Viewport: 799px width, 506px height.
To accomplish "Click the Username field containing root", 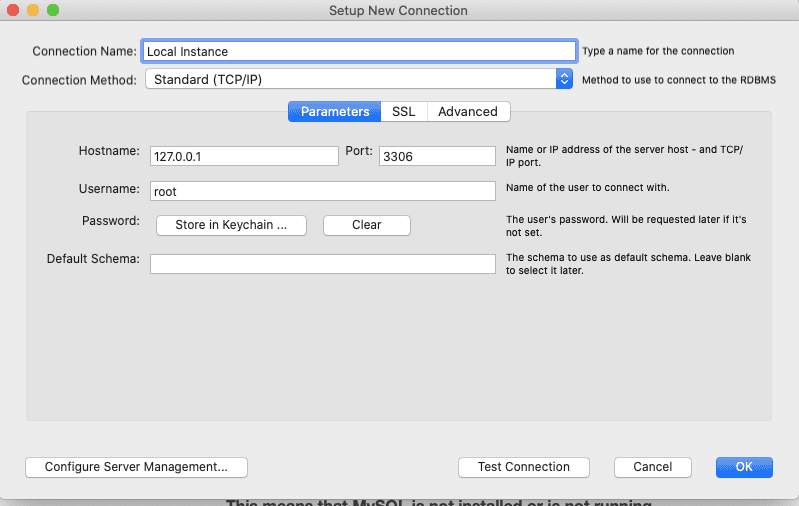I will 323,191.
